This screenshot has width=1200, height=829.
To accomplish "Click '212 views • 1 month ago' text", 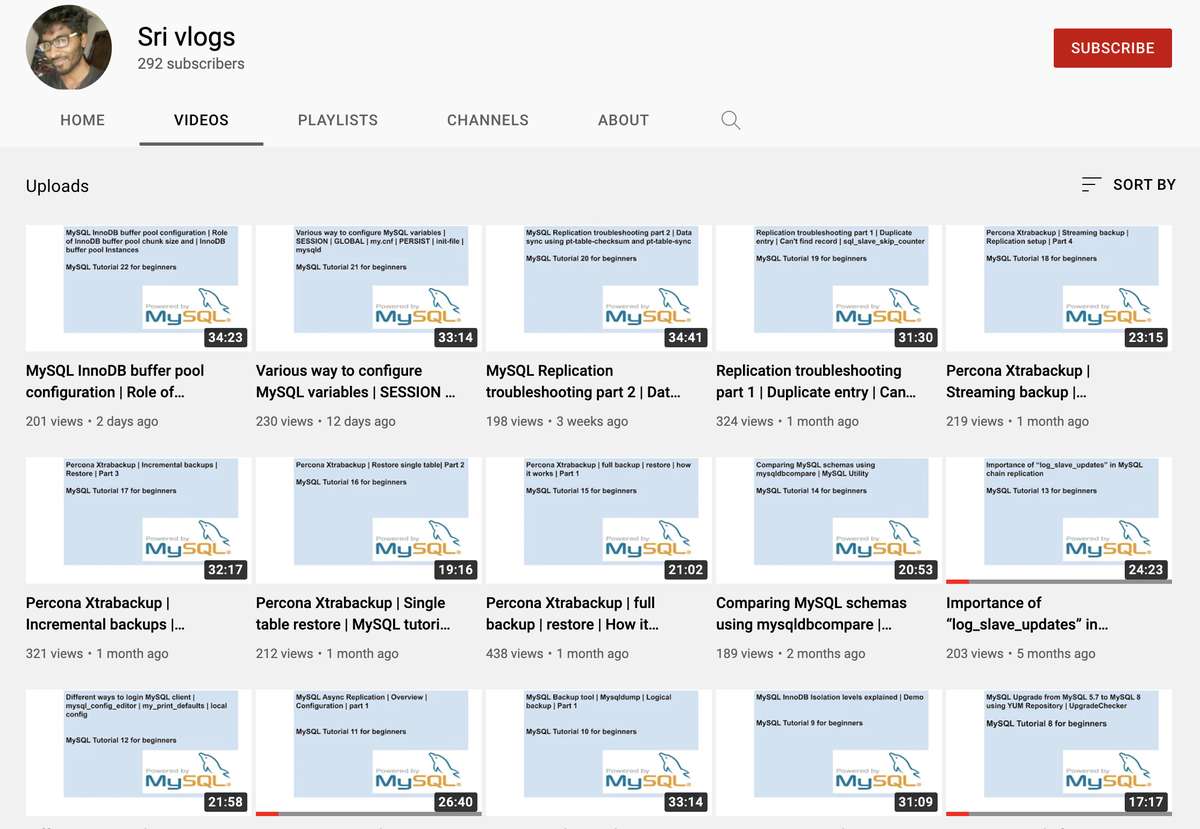I will [327, 654].
